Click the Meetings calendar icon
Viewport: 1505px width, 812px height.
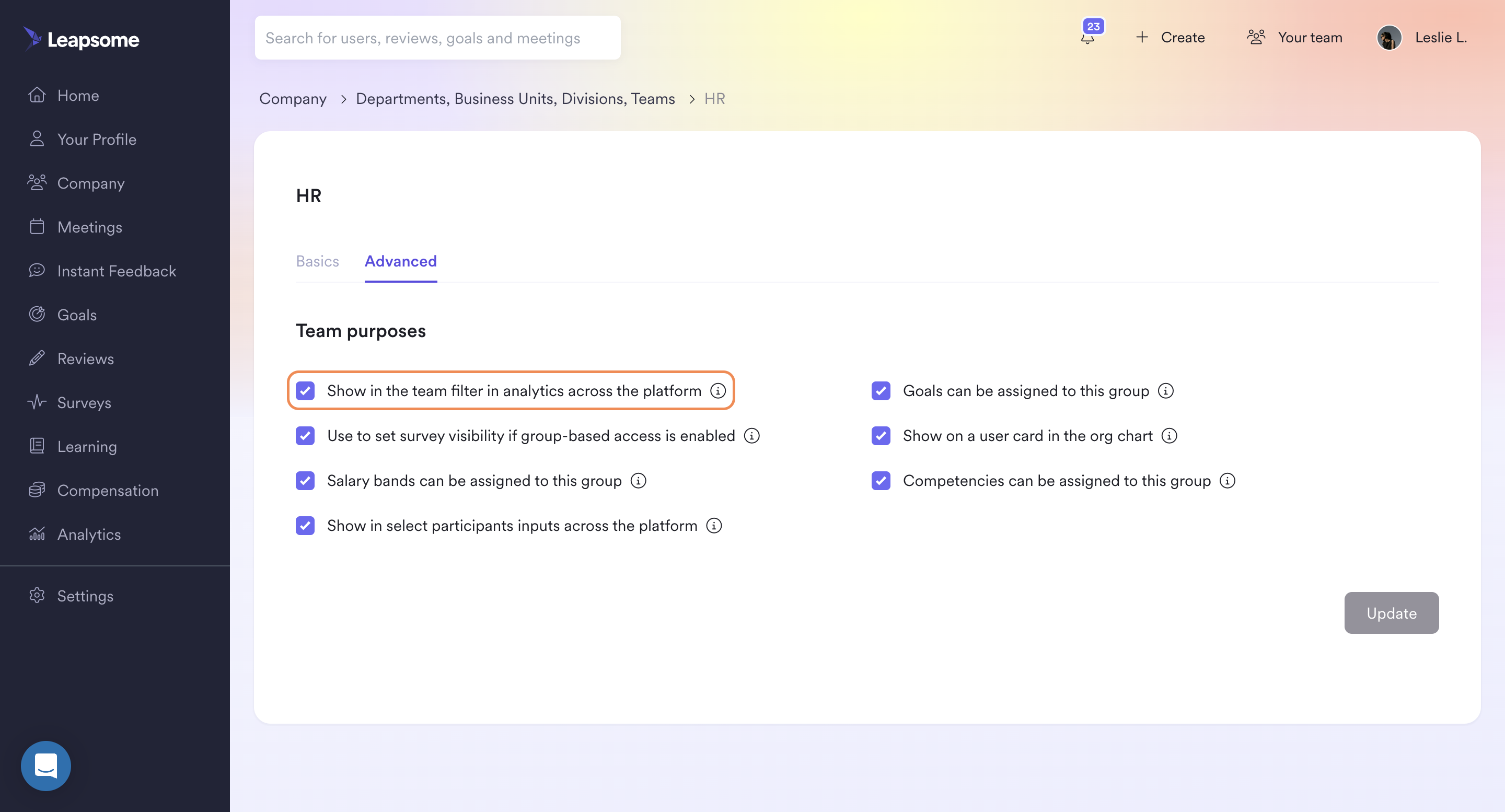coord(37,226)
